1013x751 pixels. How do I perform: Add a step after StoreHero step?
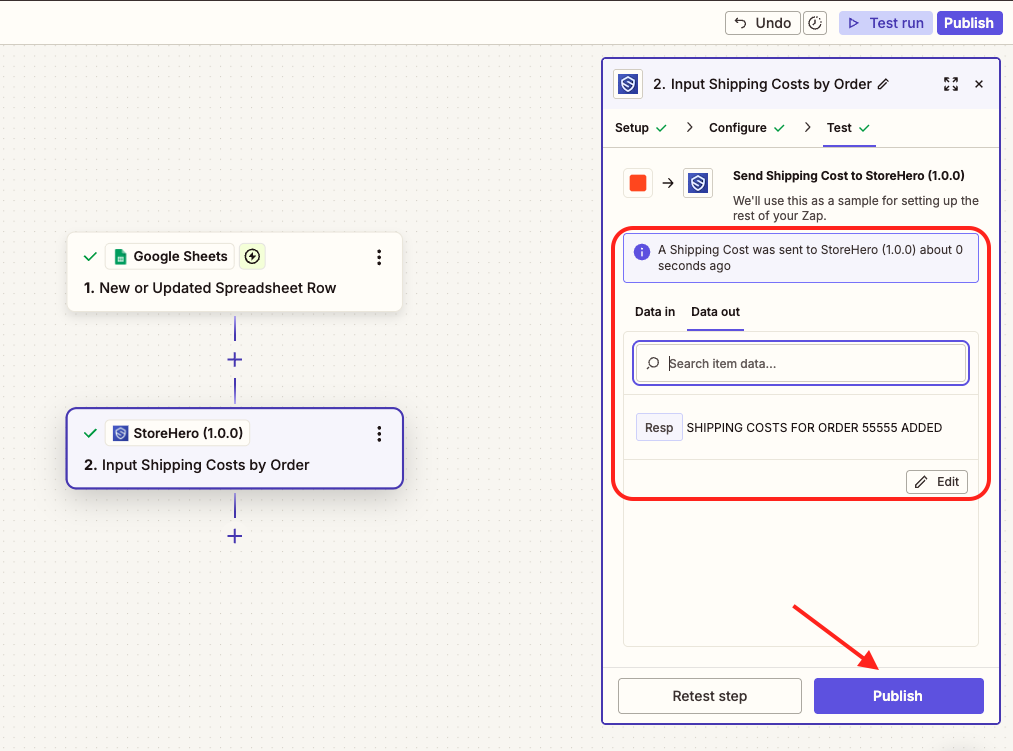(235, 536)
